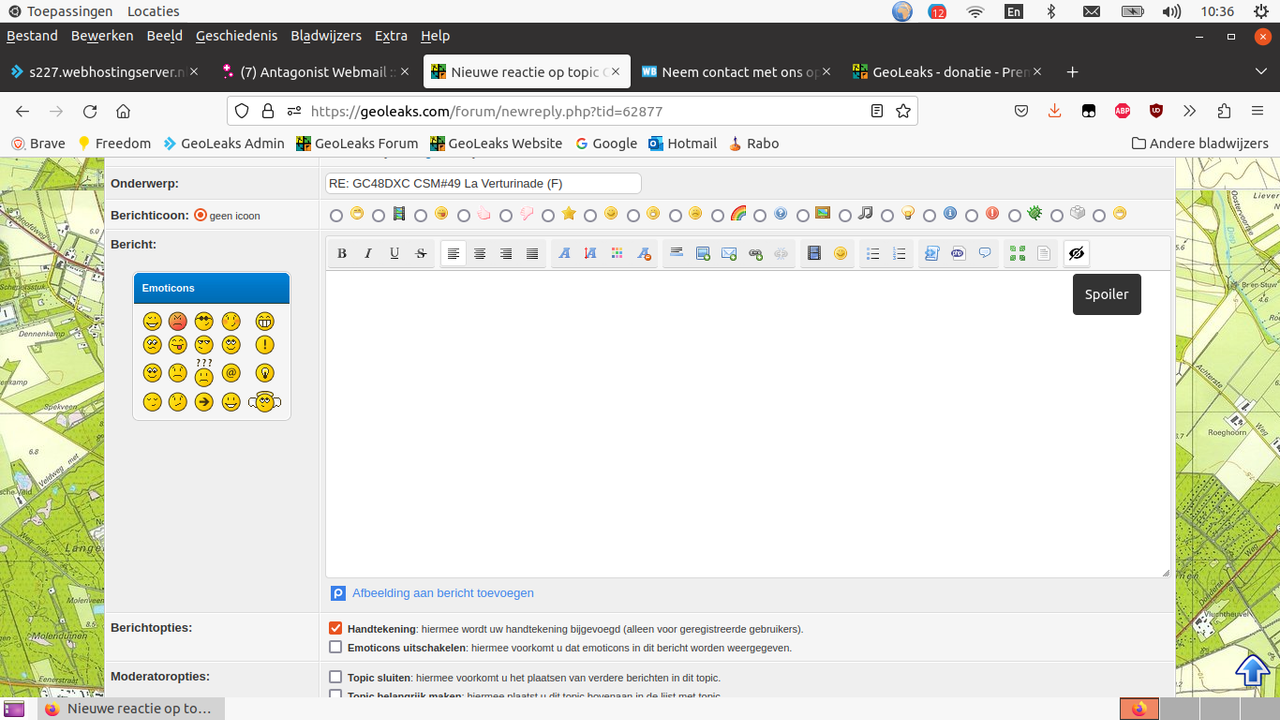Screen dimensions: 1280x720
Task: Click 'Afbeelding aan bericht toevoegen' link
Action: 443,593
